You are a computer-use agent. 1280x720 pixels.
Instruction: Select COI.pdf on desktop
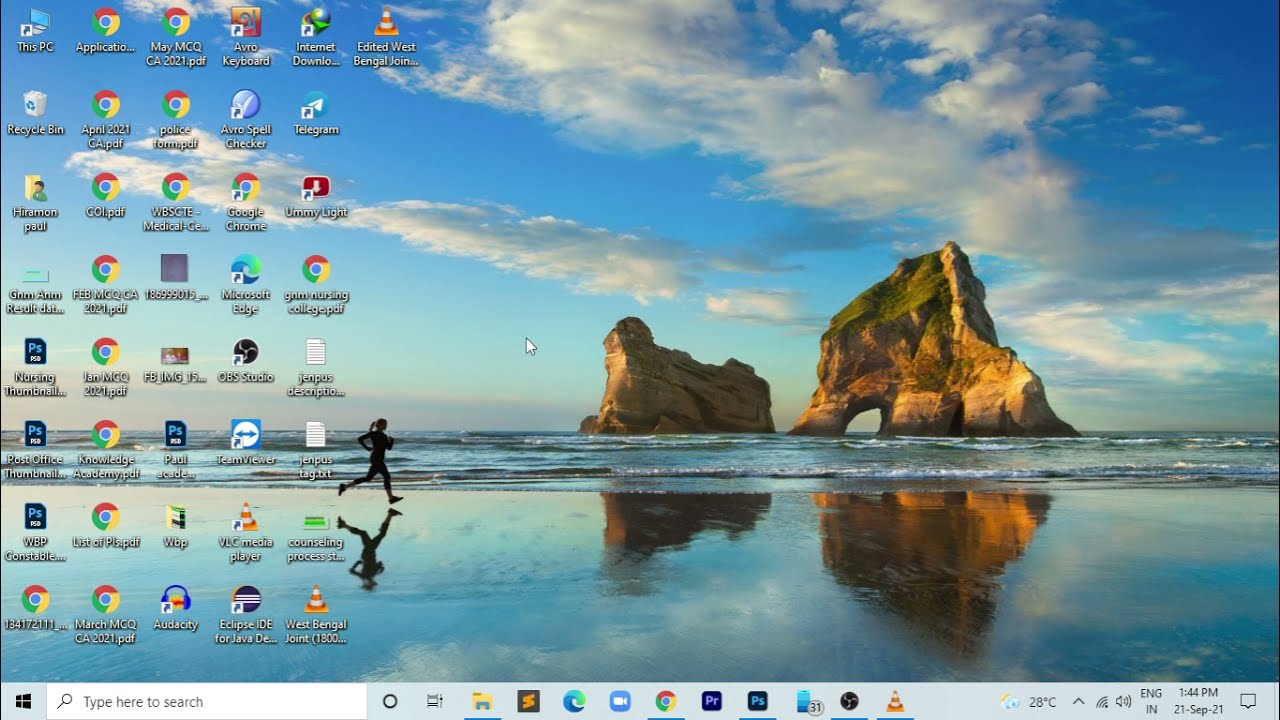106,195
